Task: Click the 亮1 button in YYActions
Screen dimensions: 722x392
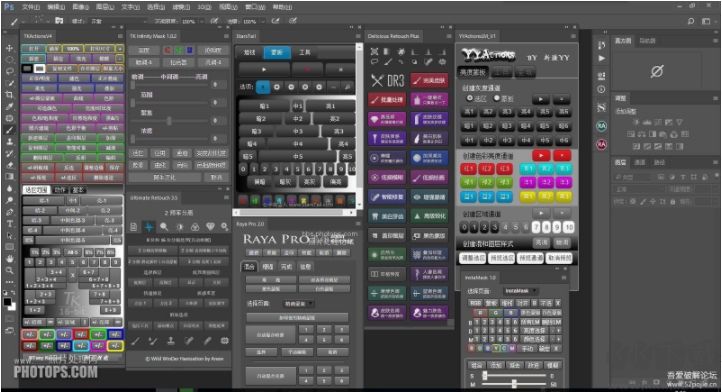Action: pyautogui.click(x=468, y=112)
